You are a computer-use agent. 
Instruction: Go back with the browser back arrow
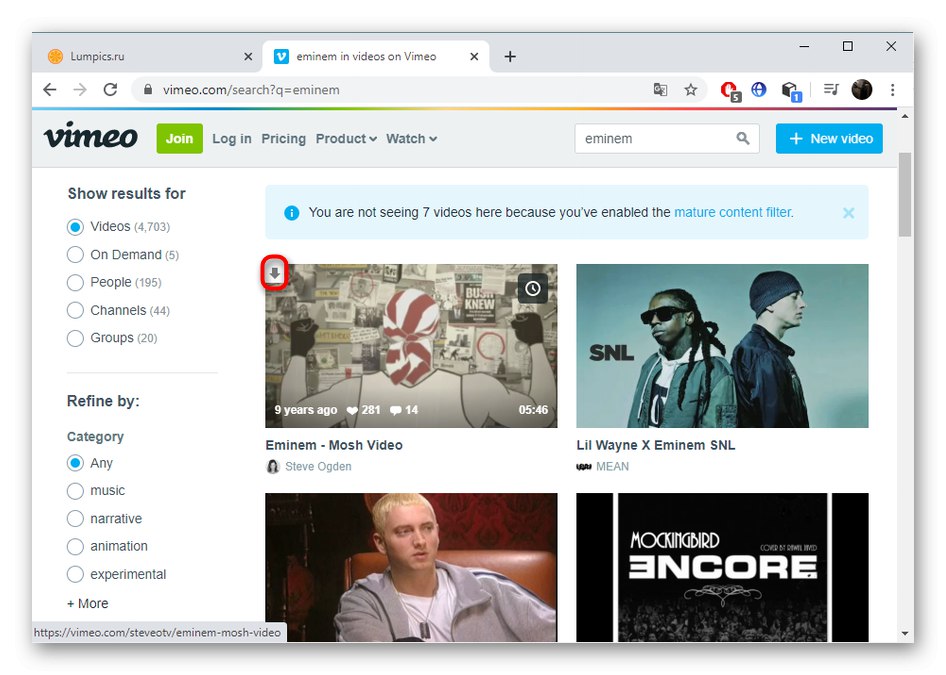[x=50, y=90]
